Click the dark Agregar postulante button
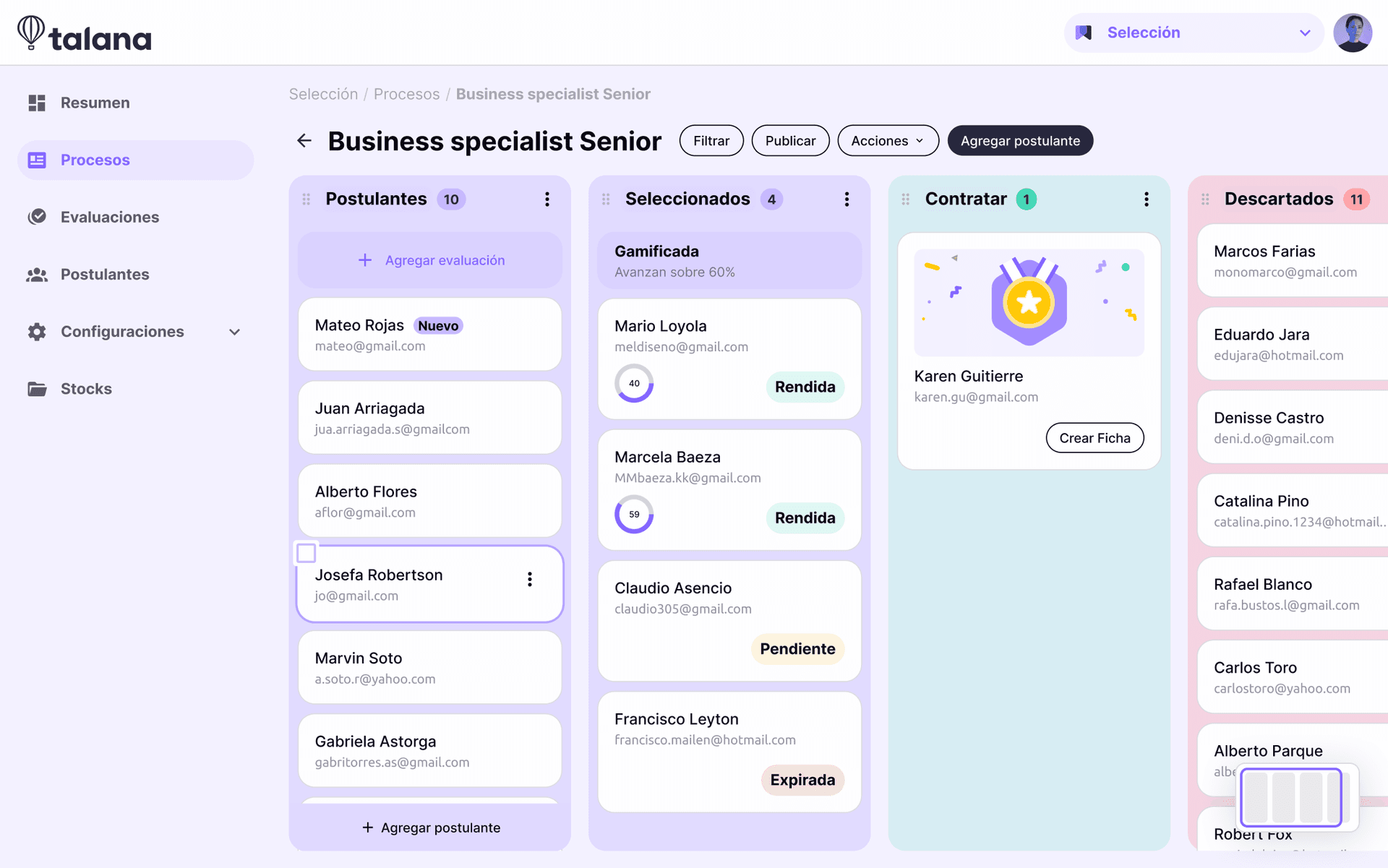Viewport: 1388px width, 868px height. coord(1019,141)
